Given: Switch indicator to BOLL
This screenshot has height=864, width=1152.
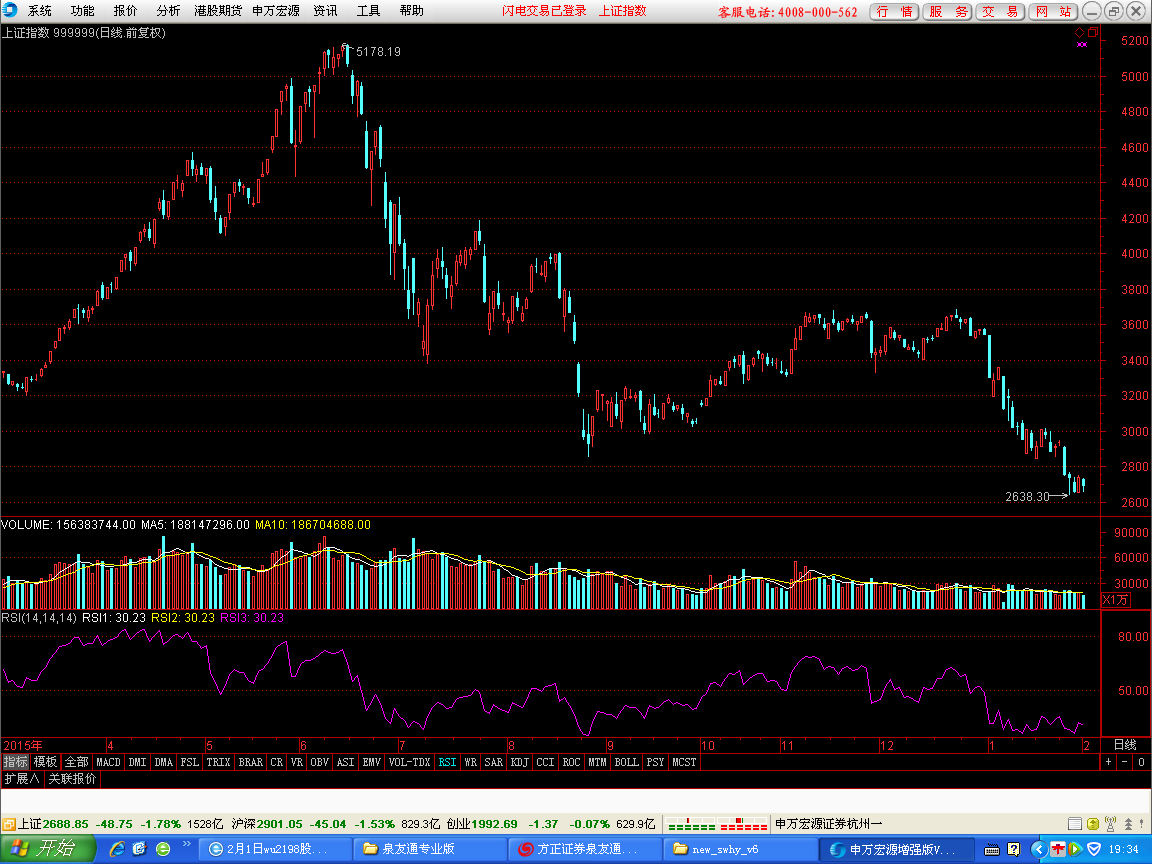Looking at the screenshot, I should 626,762.
